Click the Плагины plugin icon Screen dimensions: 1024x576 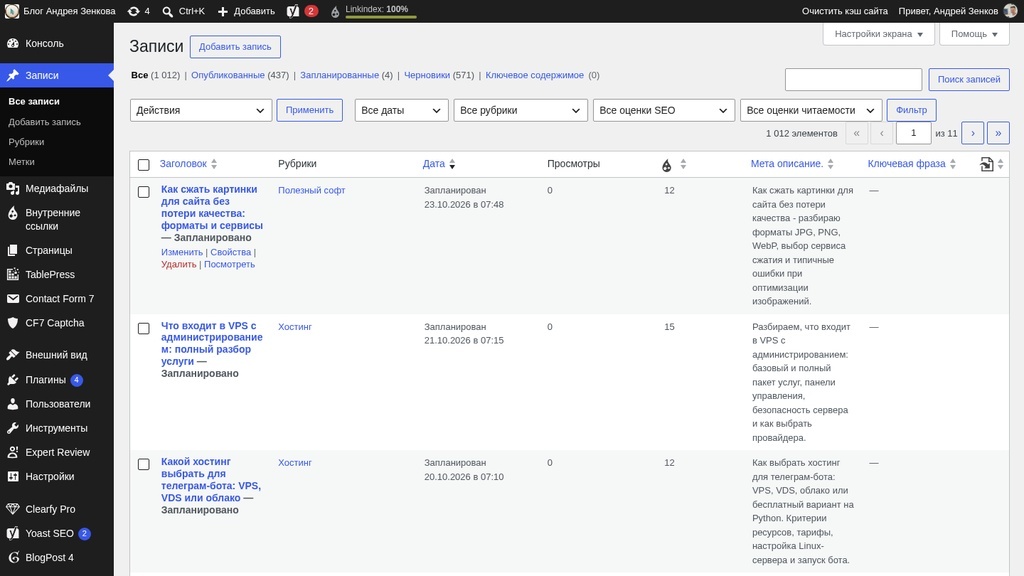[x=12, y=379]
